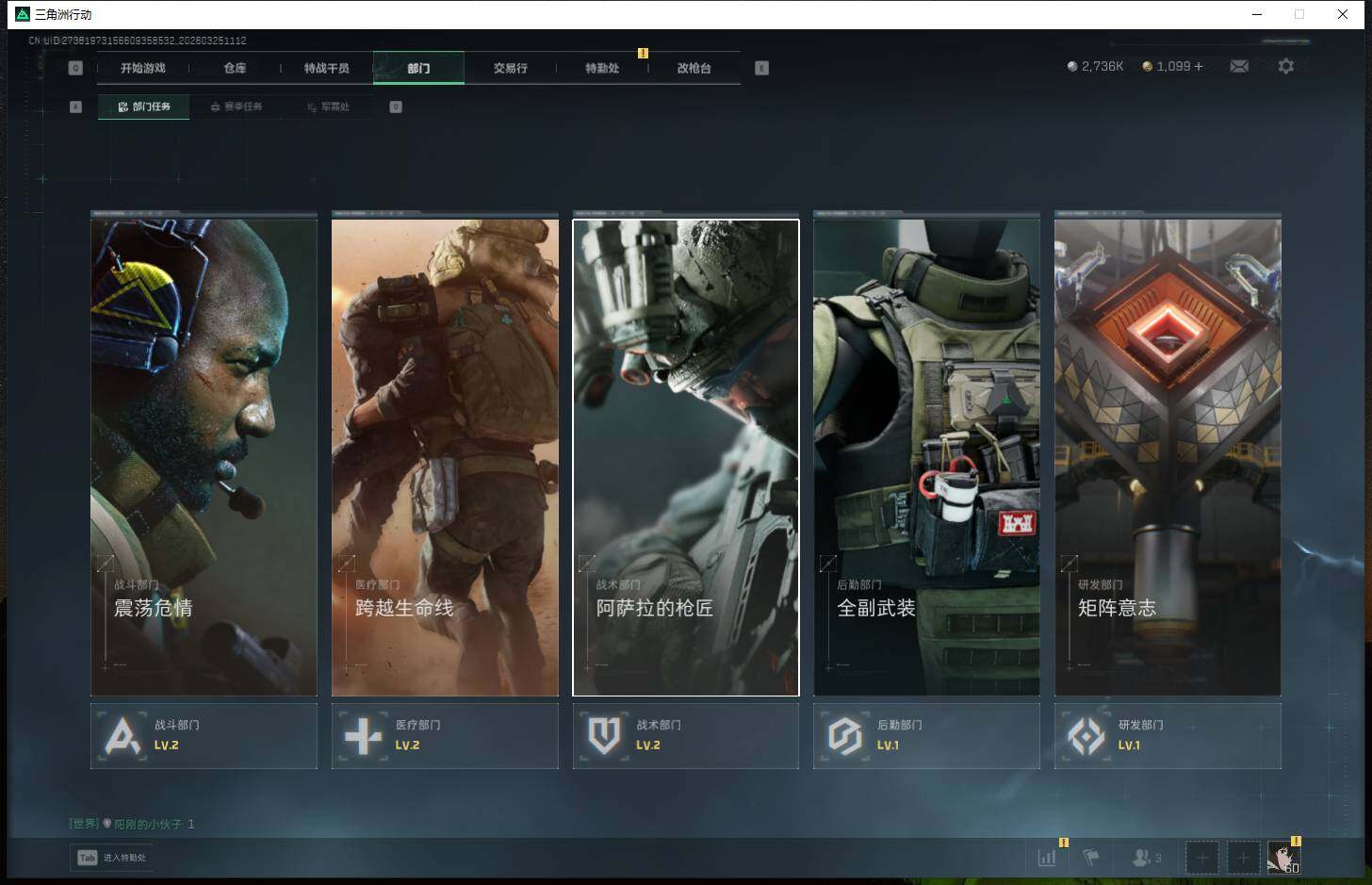Open the mail inbox envelope icon

click(1239, 66)
